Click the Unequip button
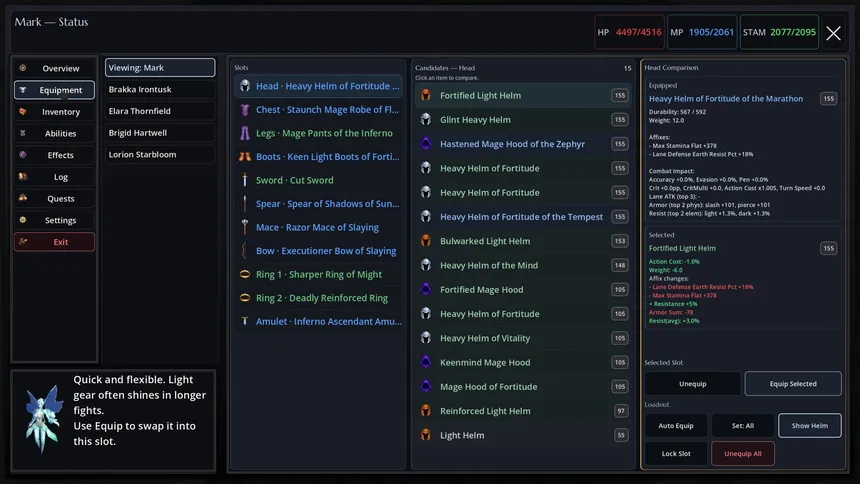Image resolution: width=860 pixels, height=484 pixels. click(693, 384)
